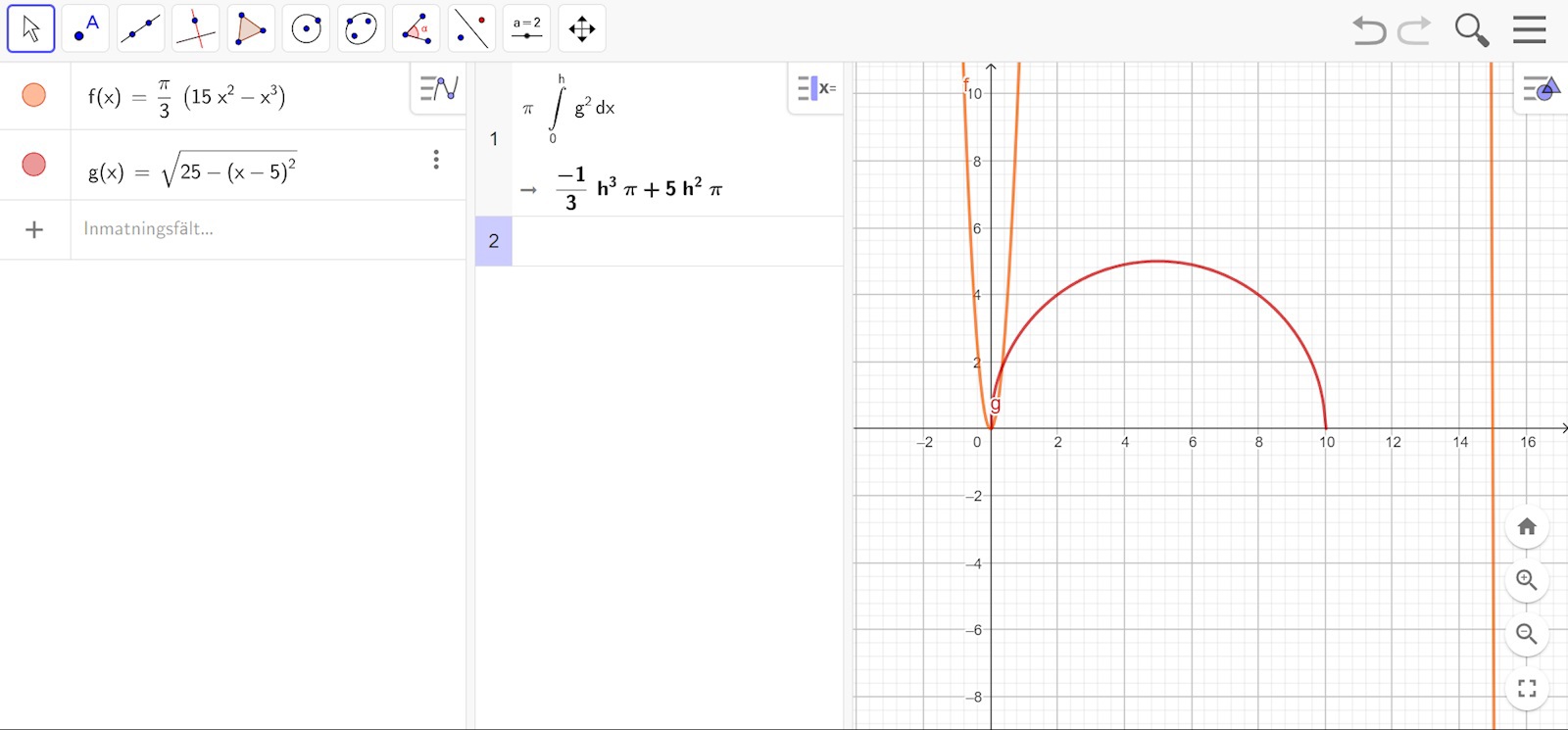
Task: Click the Undo button
Action: pos(1369,30)
